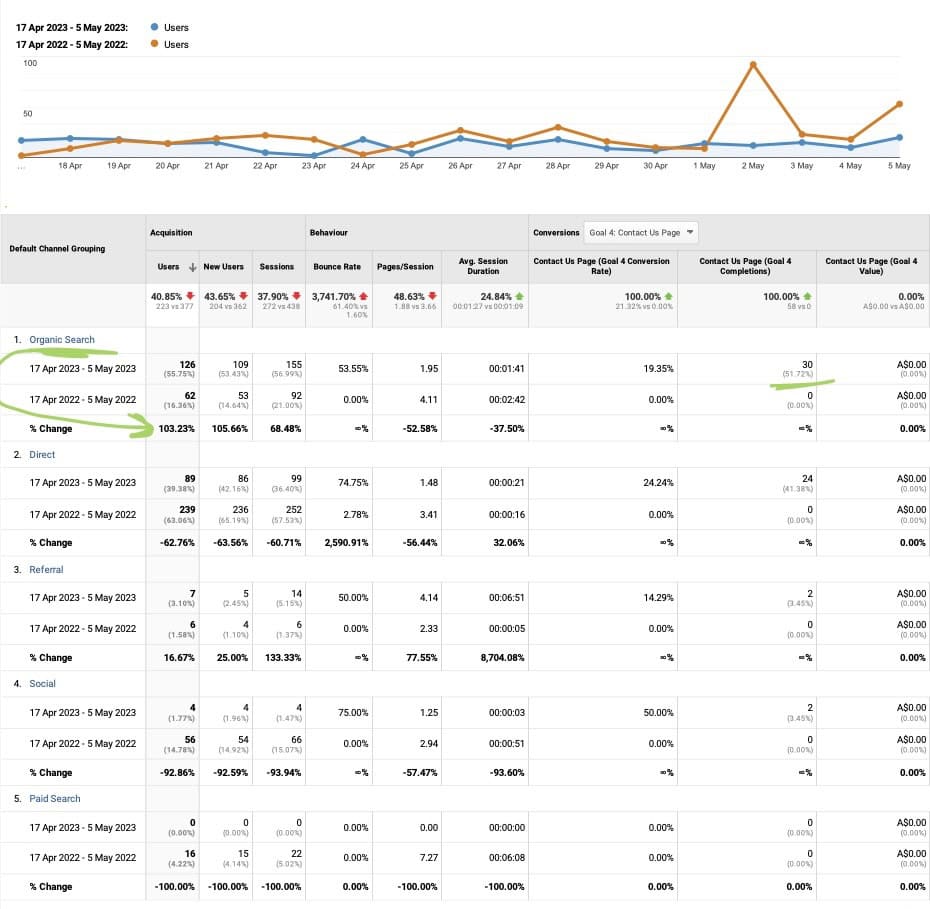
Task: Click Social 2022 users value 56
Action: pyautogui.click(x=190, y=740)
